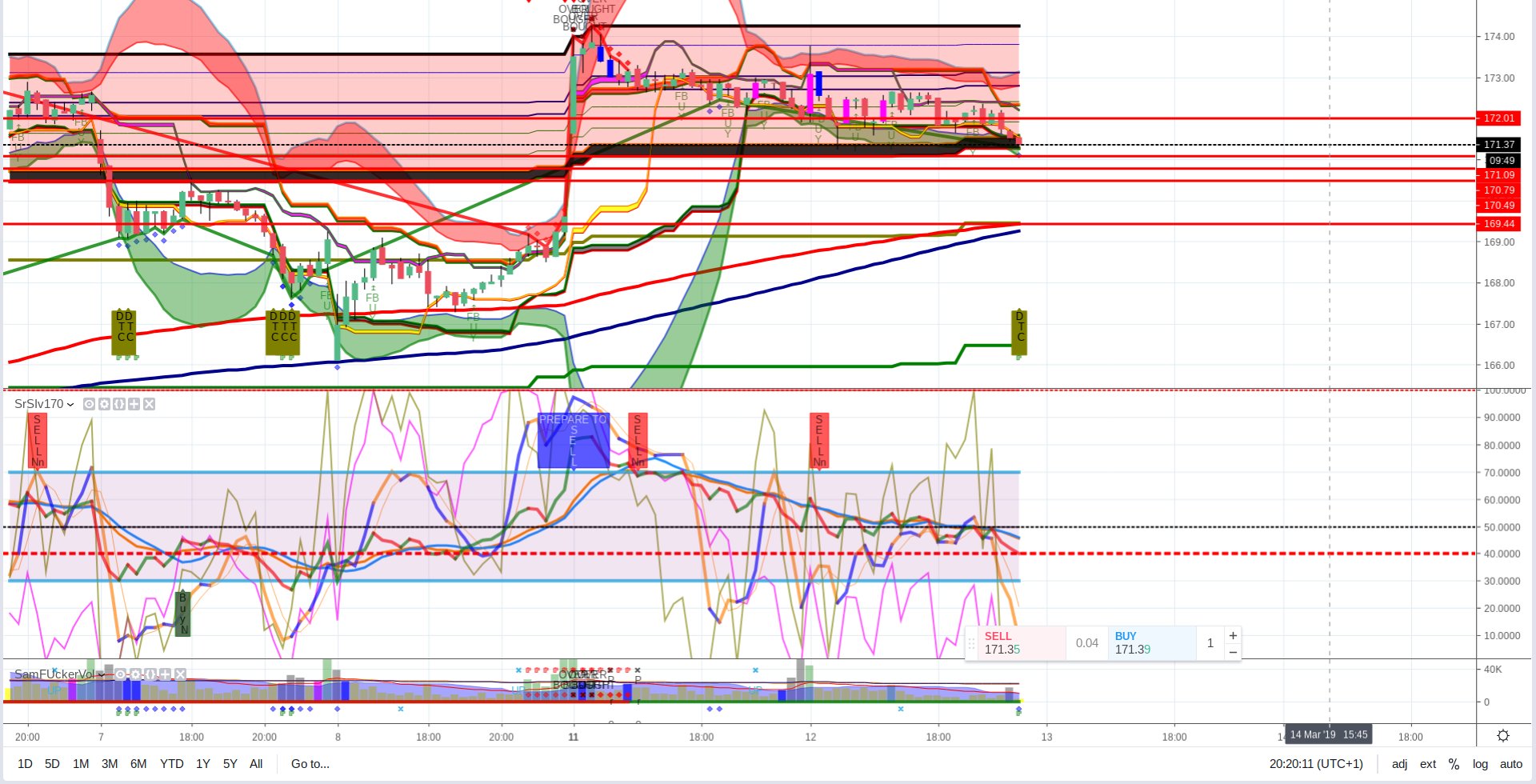Click the 171.09 red price label

[1499, 174]
